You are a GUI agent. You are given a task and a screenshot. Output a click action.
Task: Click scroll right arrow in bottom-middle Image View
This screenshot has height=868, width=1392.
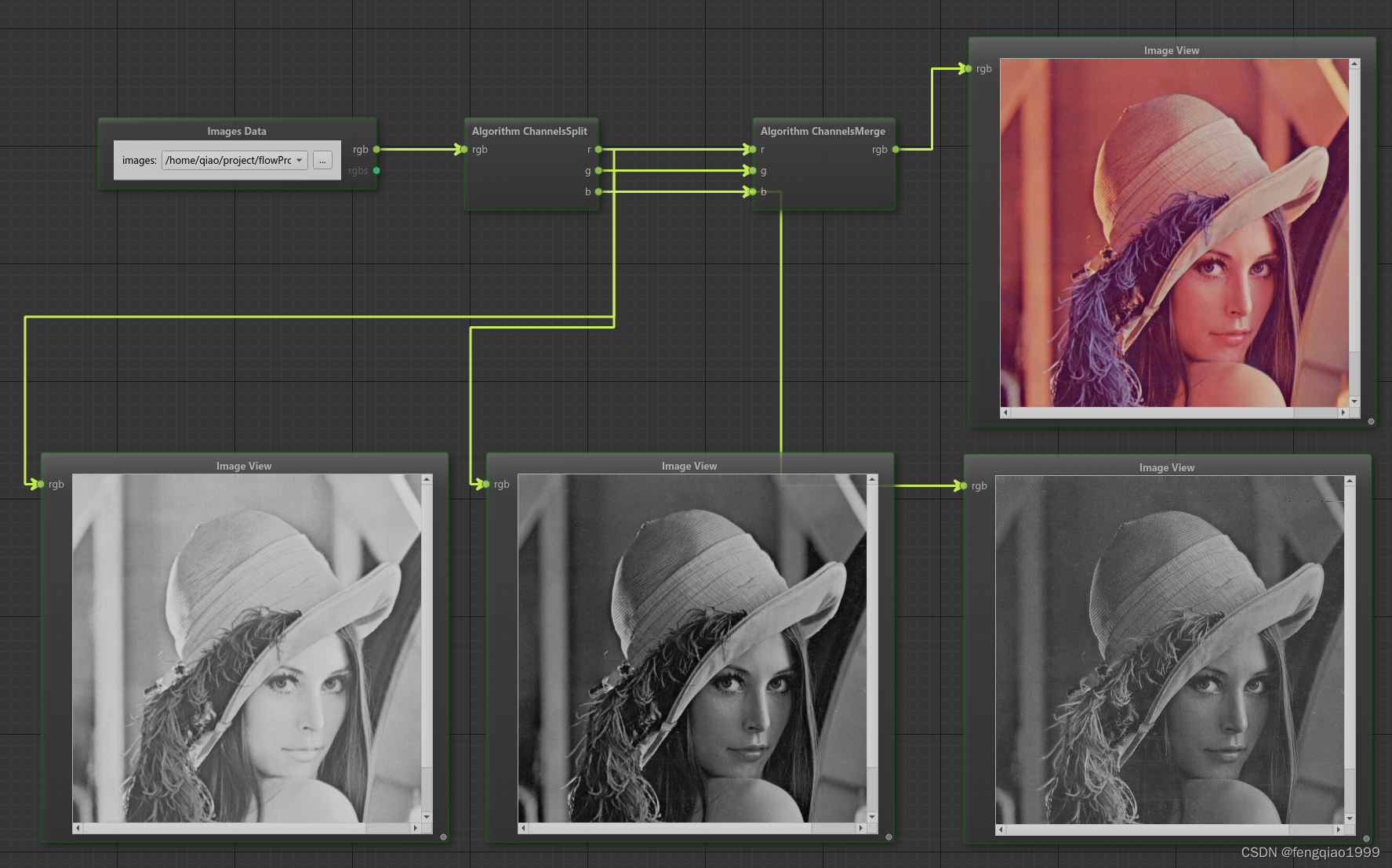(x=861, y=828)
